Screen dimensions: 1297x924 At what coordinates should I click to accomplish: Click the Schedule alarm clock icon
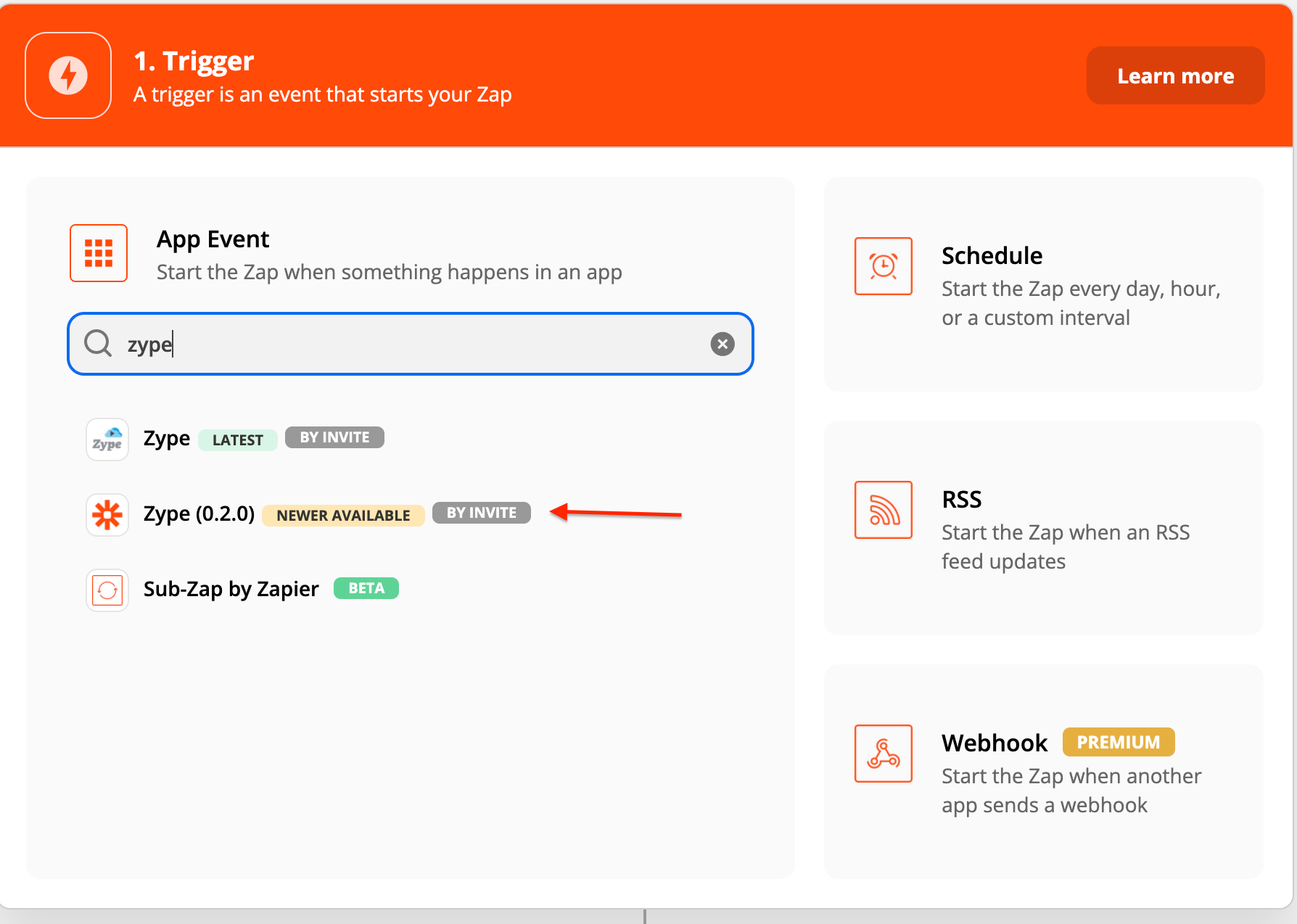884,266
